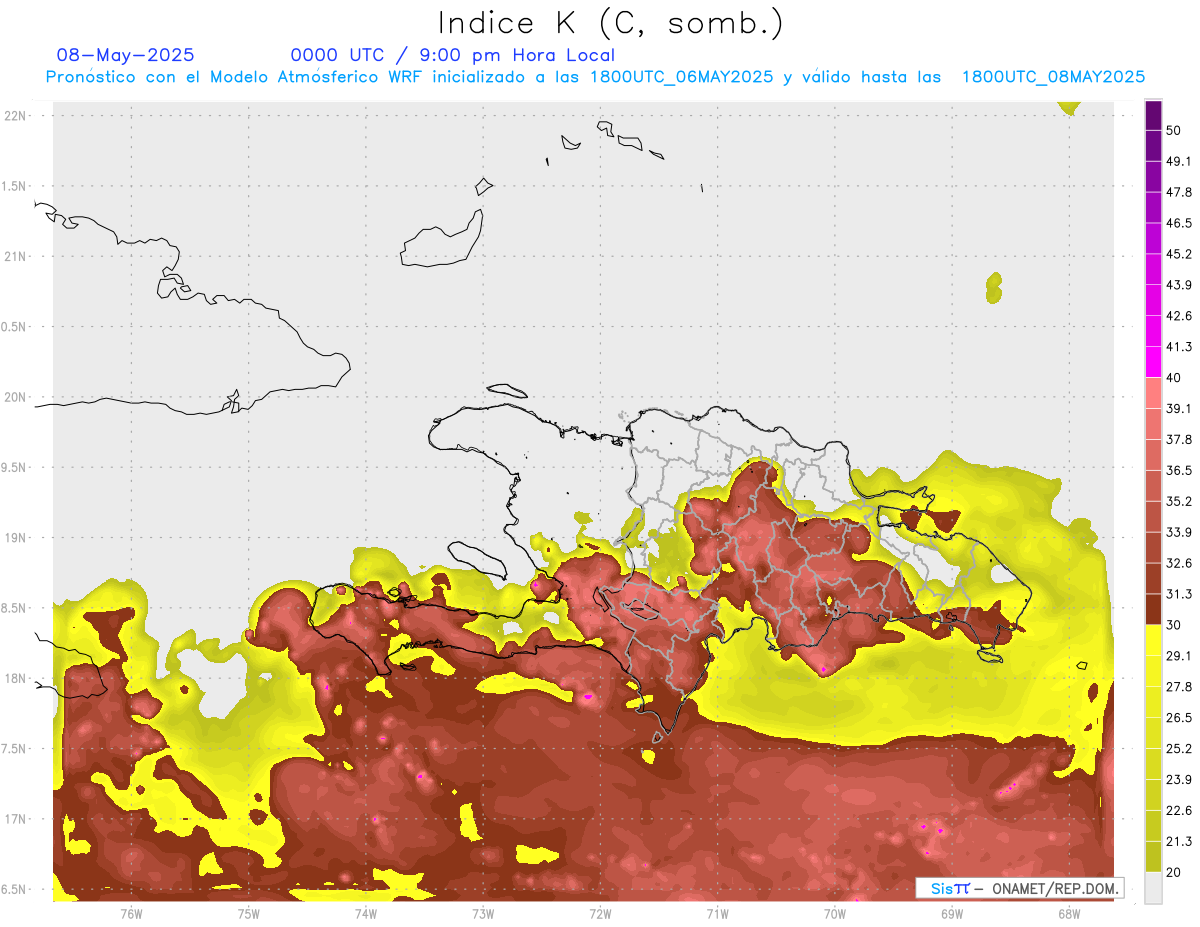Screen dimensions: 1200x927
Task: Click the colorbar value "39.1"
Action: tap(1178, 408)
